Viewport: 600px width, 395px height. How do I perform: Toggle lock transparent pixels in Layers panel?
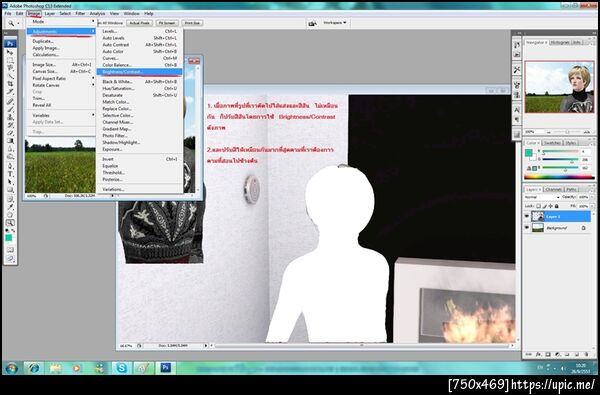538,206
